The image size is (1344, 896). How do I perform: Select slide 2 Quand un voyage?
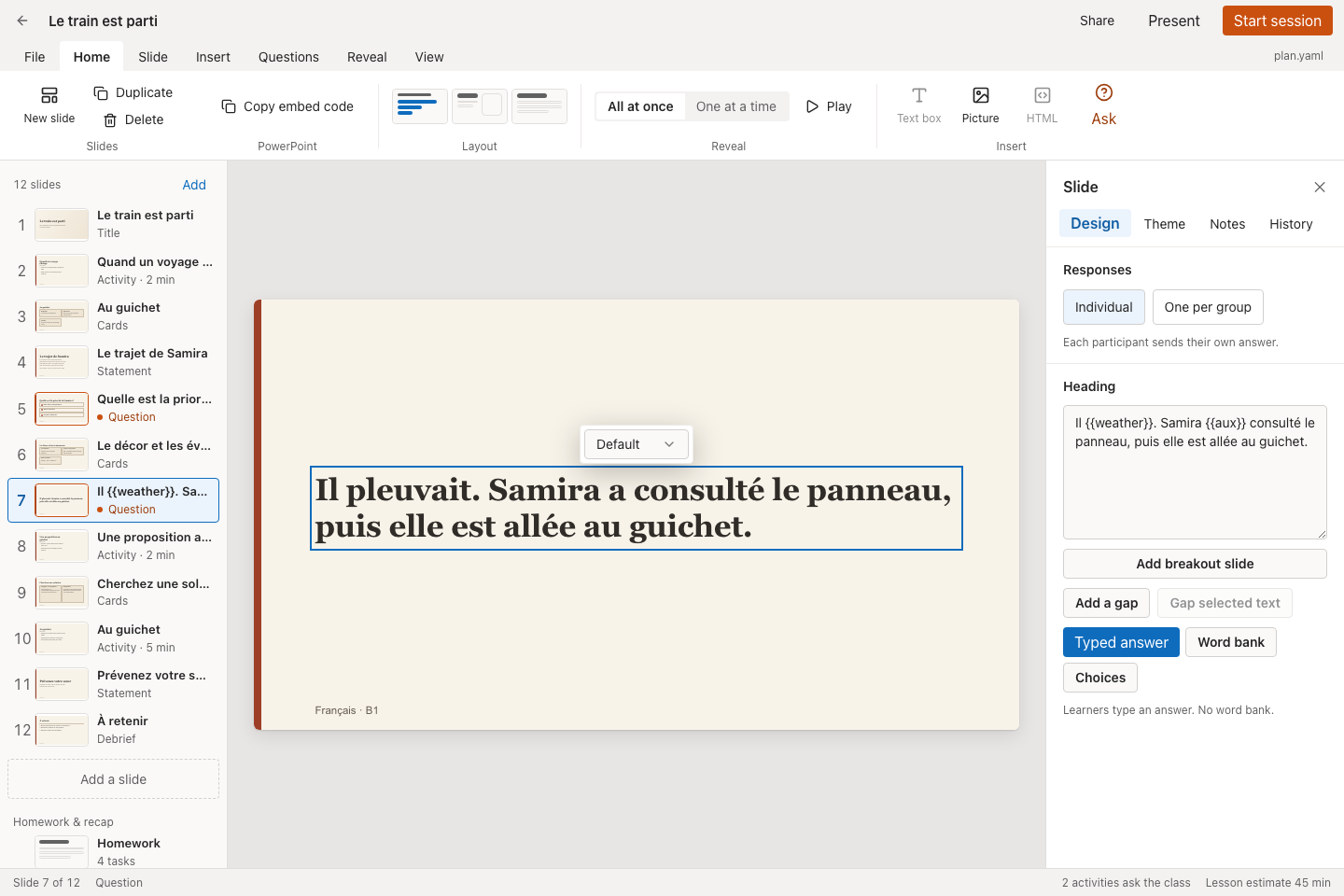click(x=113, y=271)
